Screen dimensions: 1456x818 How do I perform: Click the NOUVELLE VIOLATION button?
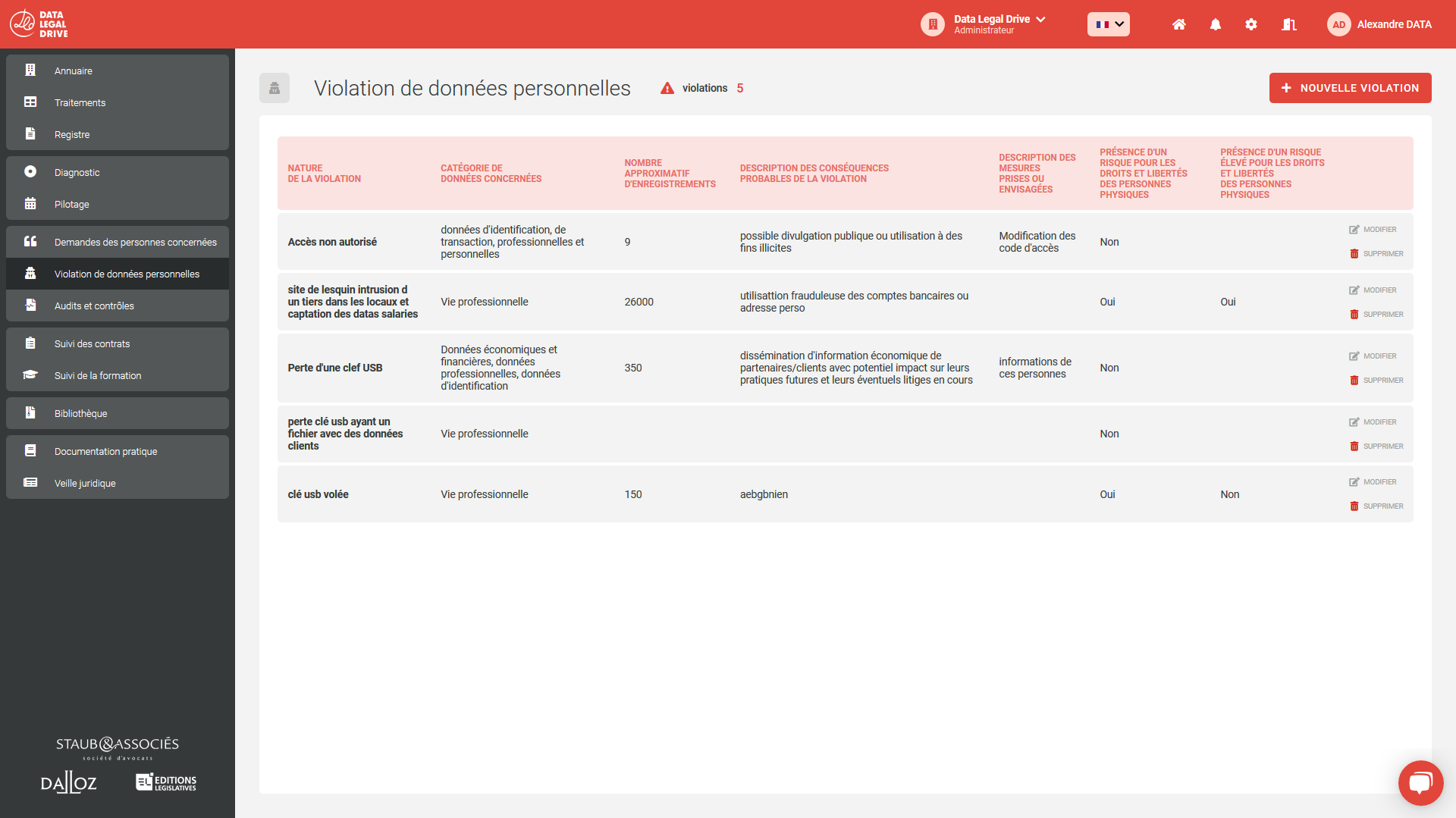pyautogui.click(x=1350, y=88)
